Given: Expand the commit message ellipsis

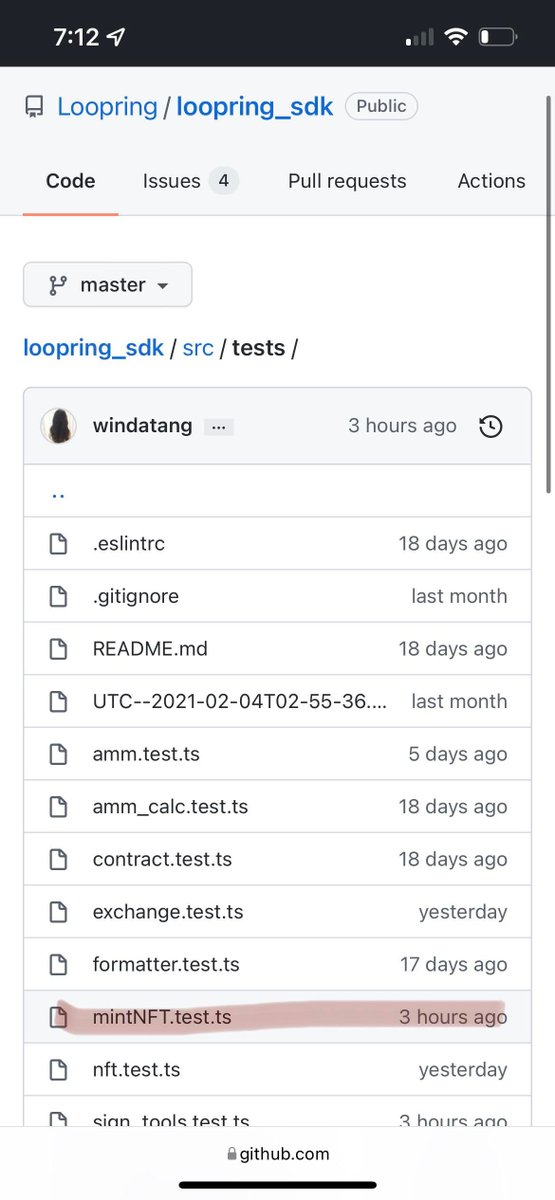Looking at the screenshot, I should (219, 427).
